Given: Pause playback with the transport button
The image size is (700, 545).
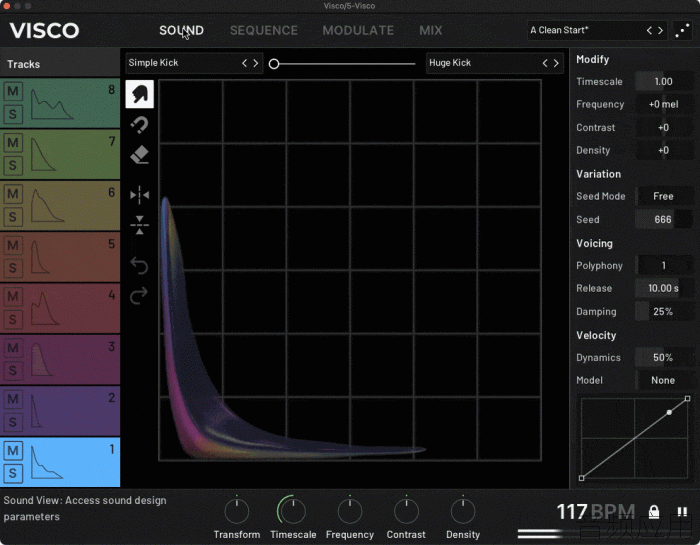Looking at the screenshot, I should tap(682, 512).
